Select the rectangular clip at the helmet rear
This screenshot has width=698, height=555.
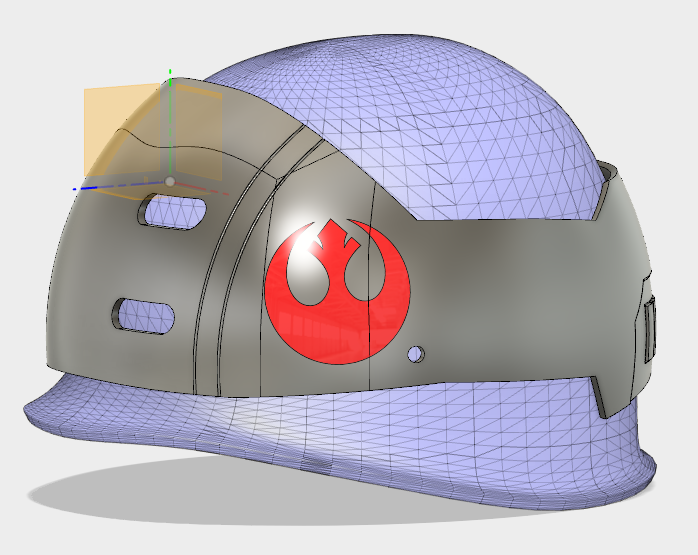[x=650, y=332]
